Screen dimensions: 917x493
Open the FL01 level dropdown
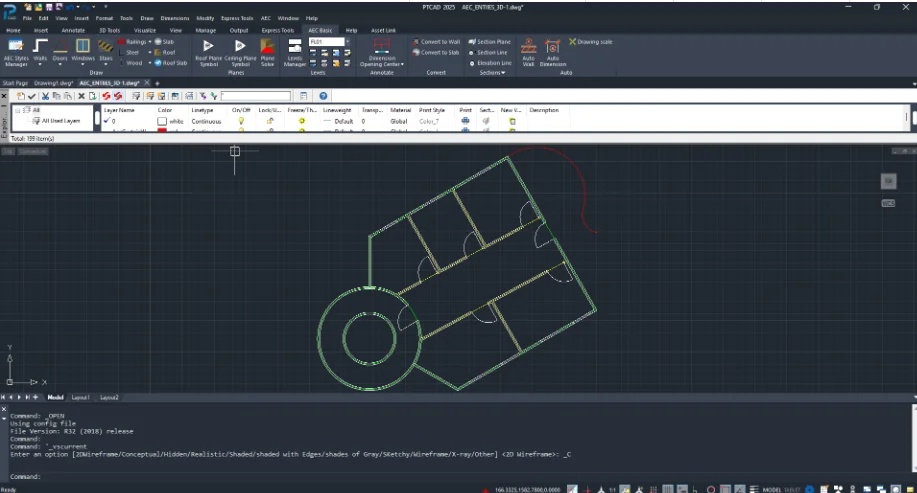tap(347, 42)
